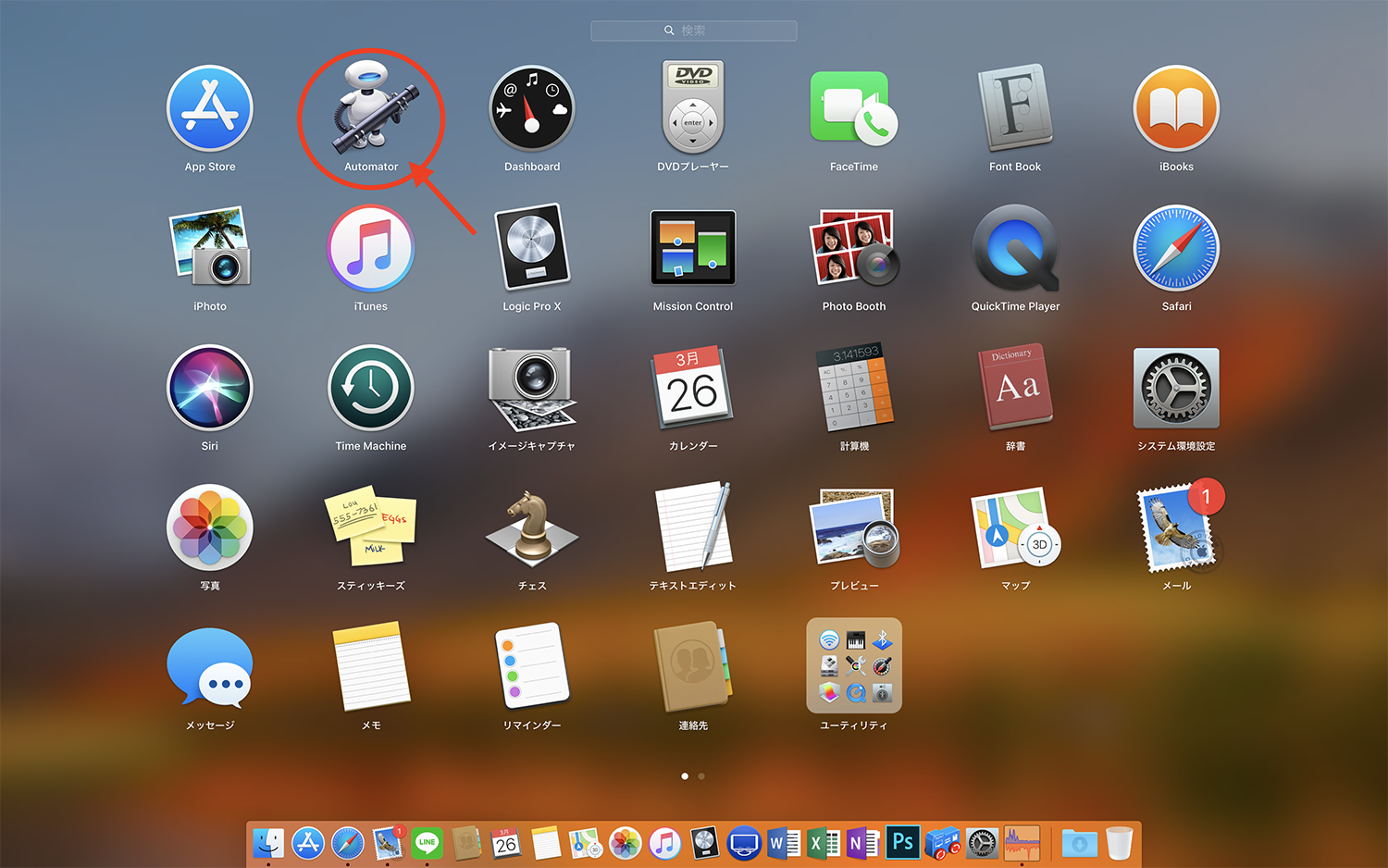Launch Safari from the Launchpad grid
Screen dimensions: 1388x868
click(1176, 248)
